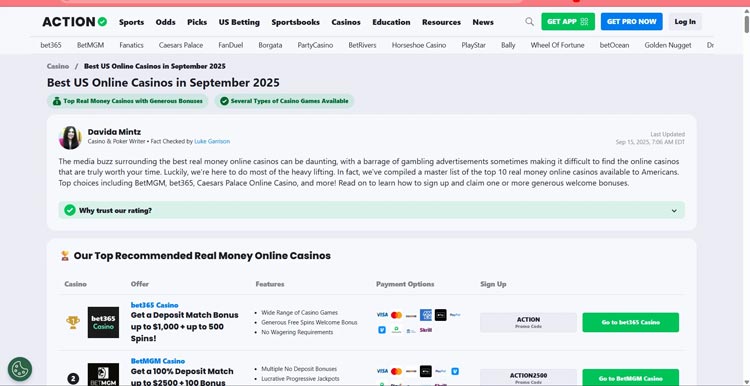Click the Skrill icon in bet365 row
This screenshot has width=750, height=386.
(x=426, y=330)
